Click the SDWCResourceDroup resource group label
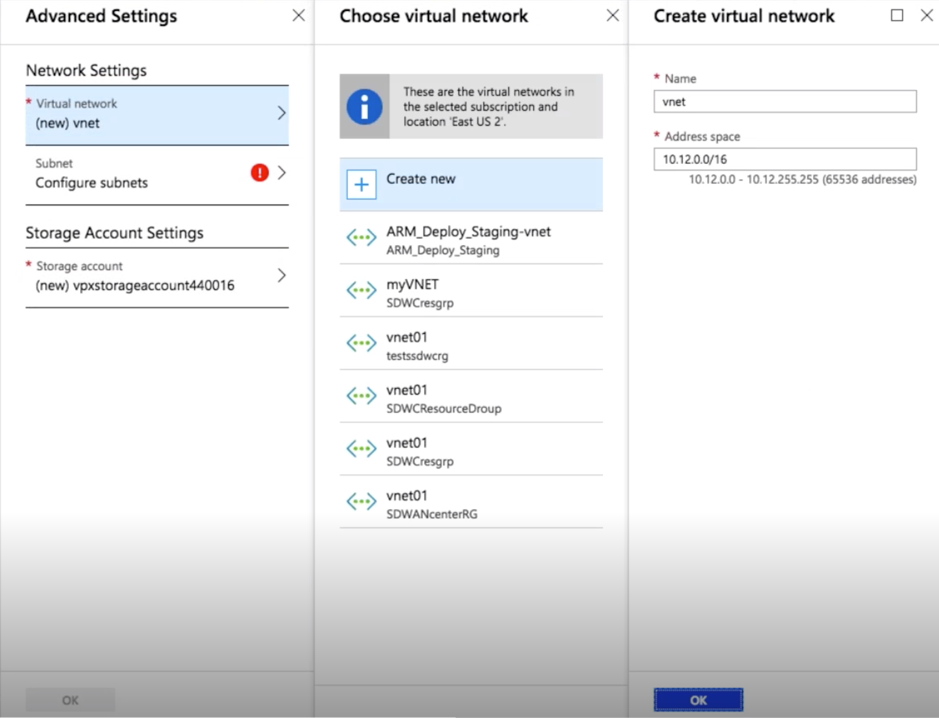Image resolution: width=939 pixels, height=718 pixels. click(444, 408)
